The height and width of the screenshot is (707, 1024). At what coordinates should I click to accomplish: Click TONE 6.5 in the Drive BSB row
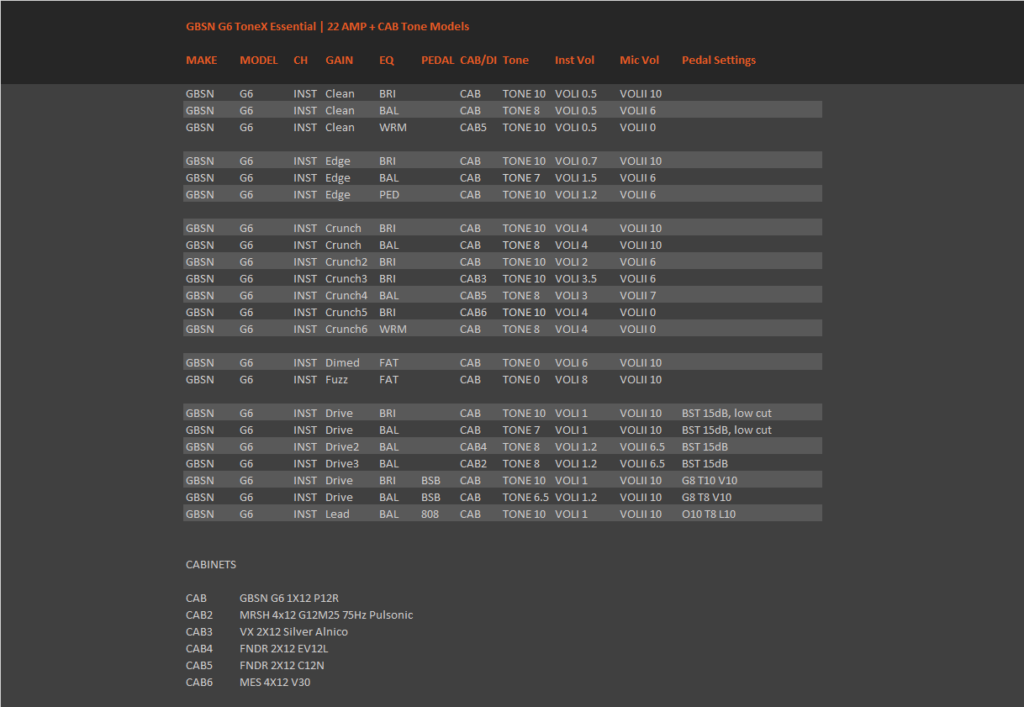tap(526, 497)
